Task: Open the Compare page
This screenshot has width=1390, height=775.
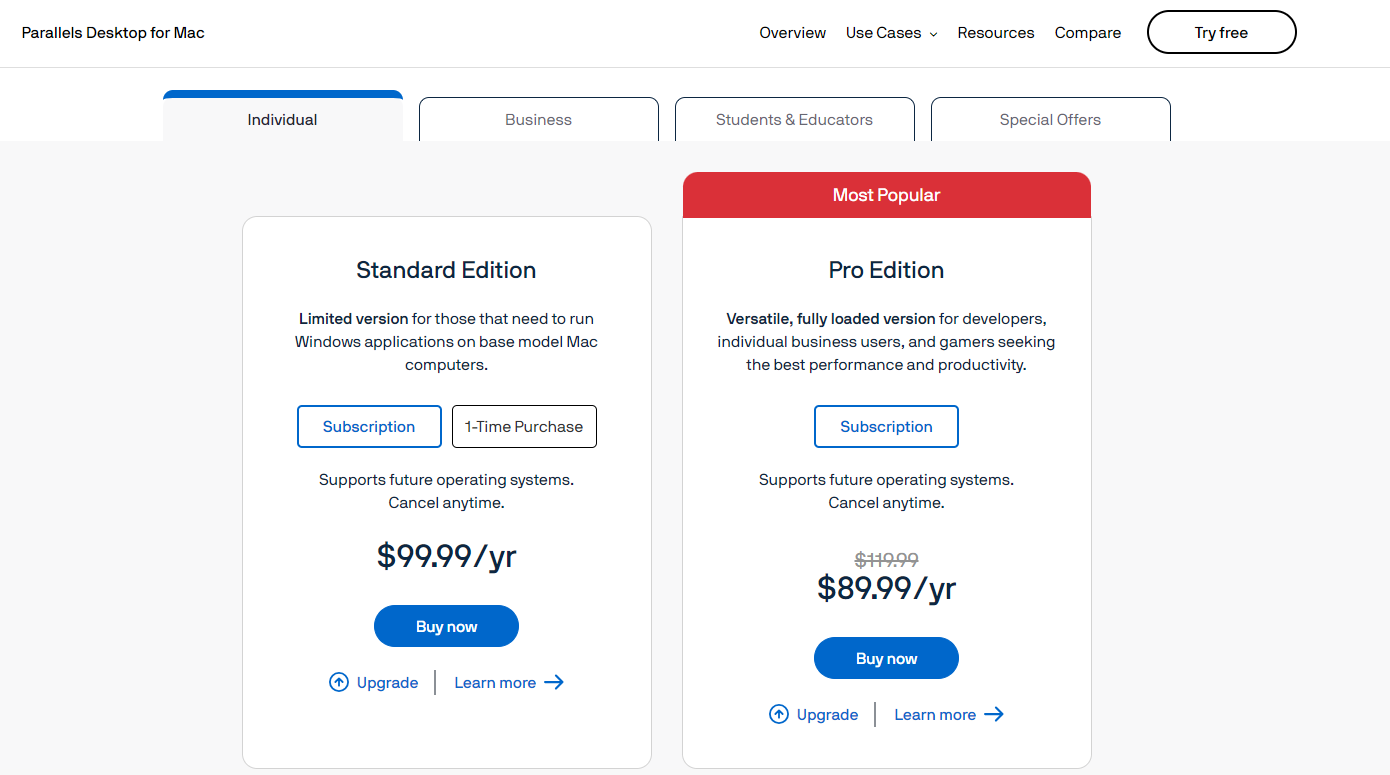Action: (1087, 32)
